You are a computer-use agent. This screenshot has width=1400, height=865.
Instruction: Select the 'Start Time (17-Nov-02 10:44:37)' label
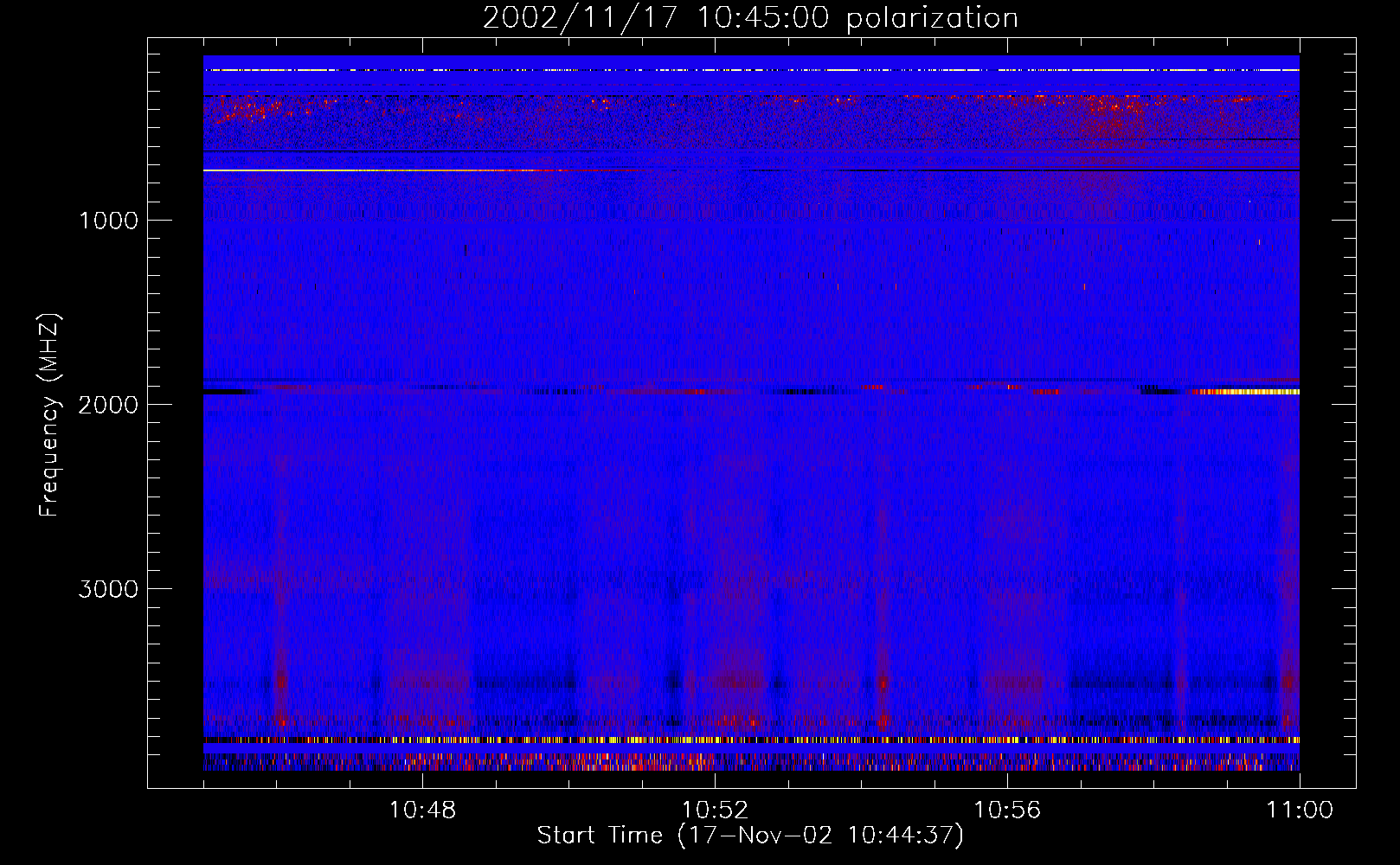click(x=750, y=836)
